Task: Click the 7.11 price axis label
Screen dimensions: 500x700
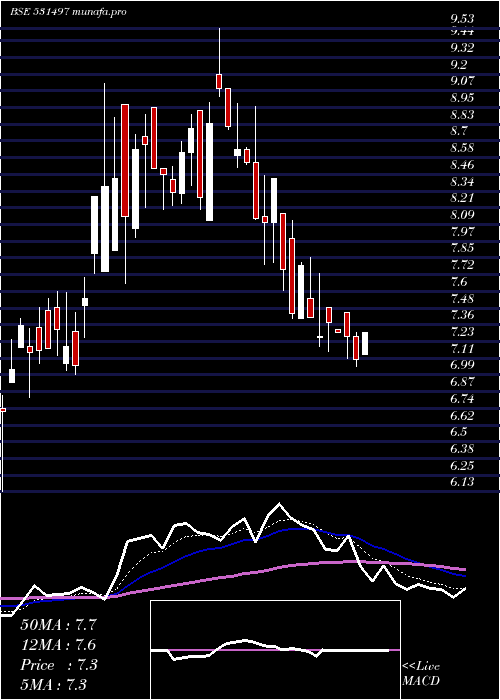Action: pyautogui.click(x=462, y=349)
